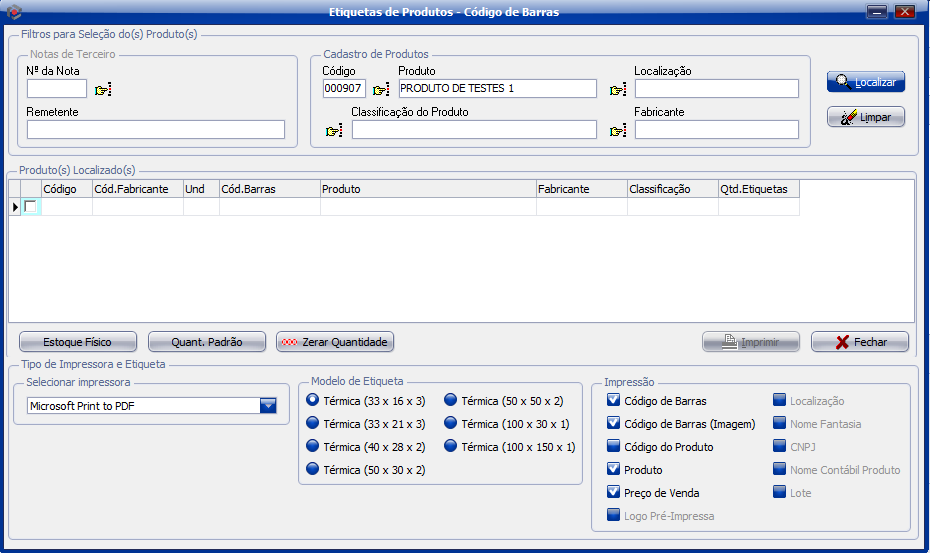Disable the Código de Barras checkbox

(614, 401)
